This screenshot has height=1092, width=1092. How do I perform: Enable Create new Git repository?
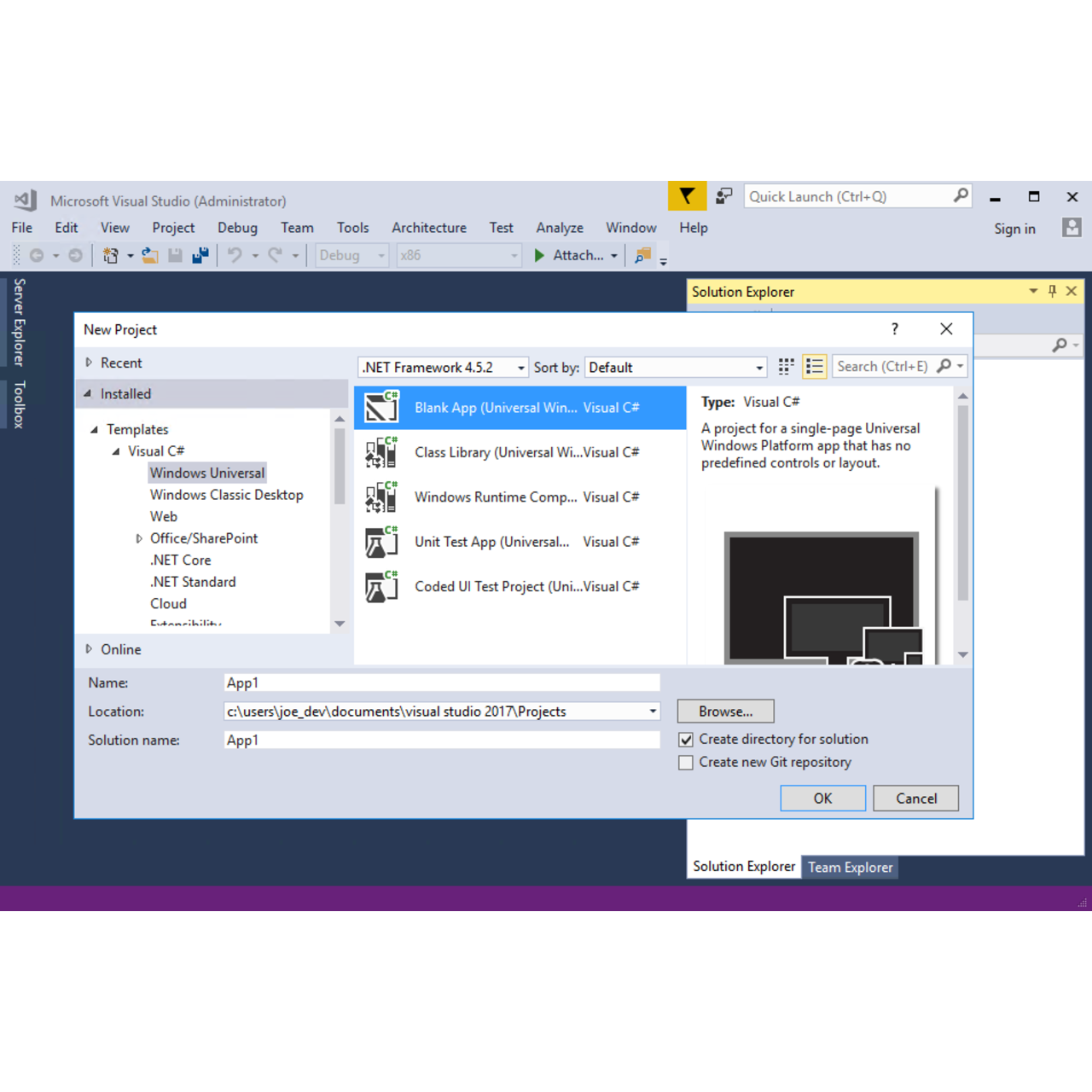tap(686, 762)
